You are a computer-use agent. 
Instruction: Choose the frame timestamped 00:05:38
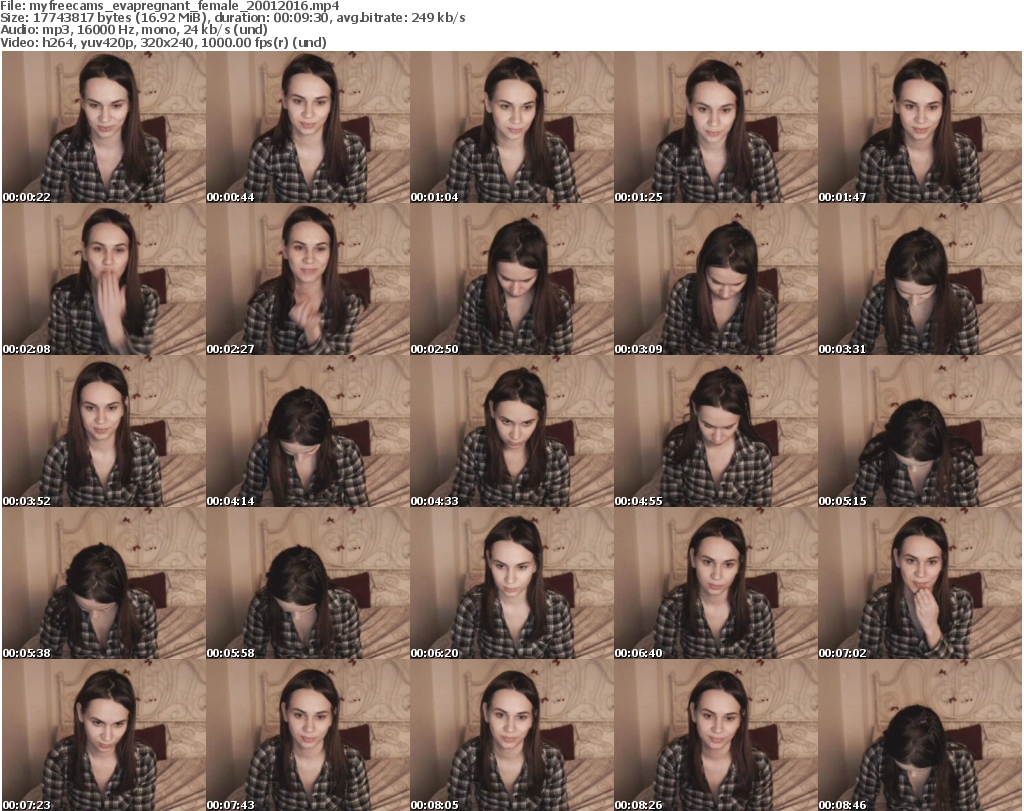tap(104, 583)
